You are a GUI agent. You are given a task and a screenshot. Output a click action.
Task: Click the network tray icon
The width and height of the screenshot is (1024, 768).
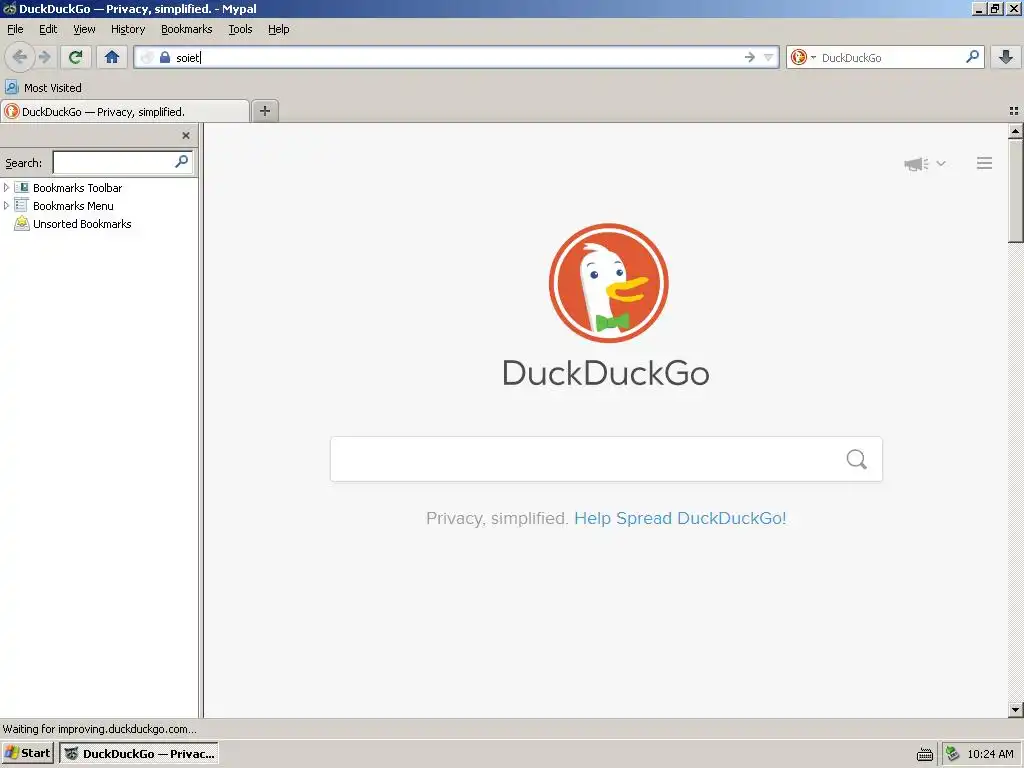pyautogui.click(x=952, y=754)
